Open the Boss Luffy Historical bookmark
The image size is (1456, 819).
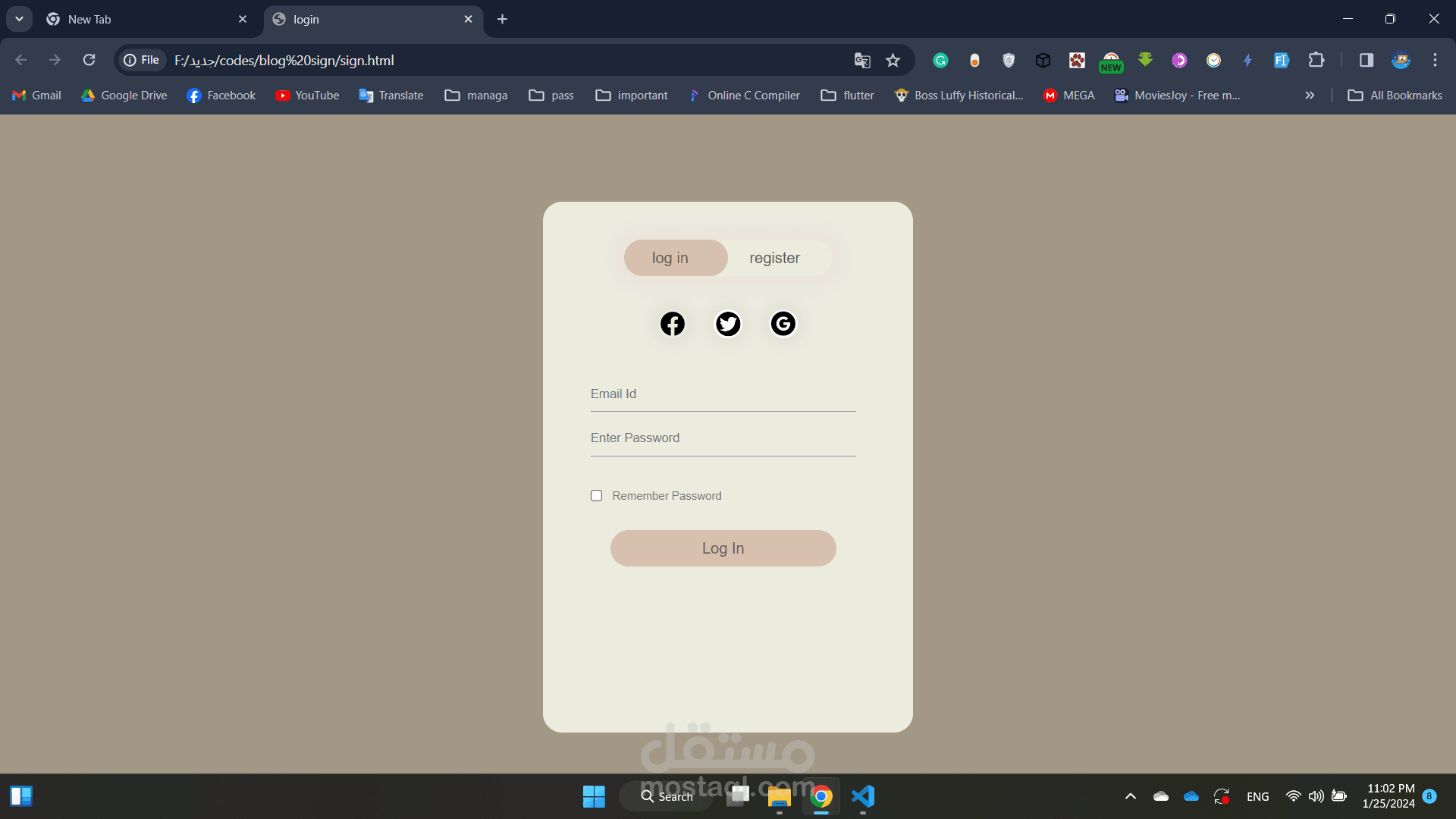pyautogui.click(x=959, y=96)
